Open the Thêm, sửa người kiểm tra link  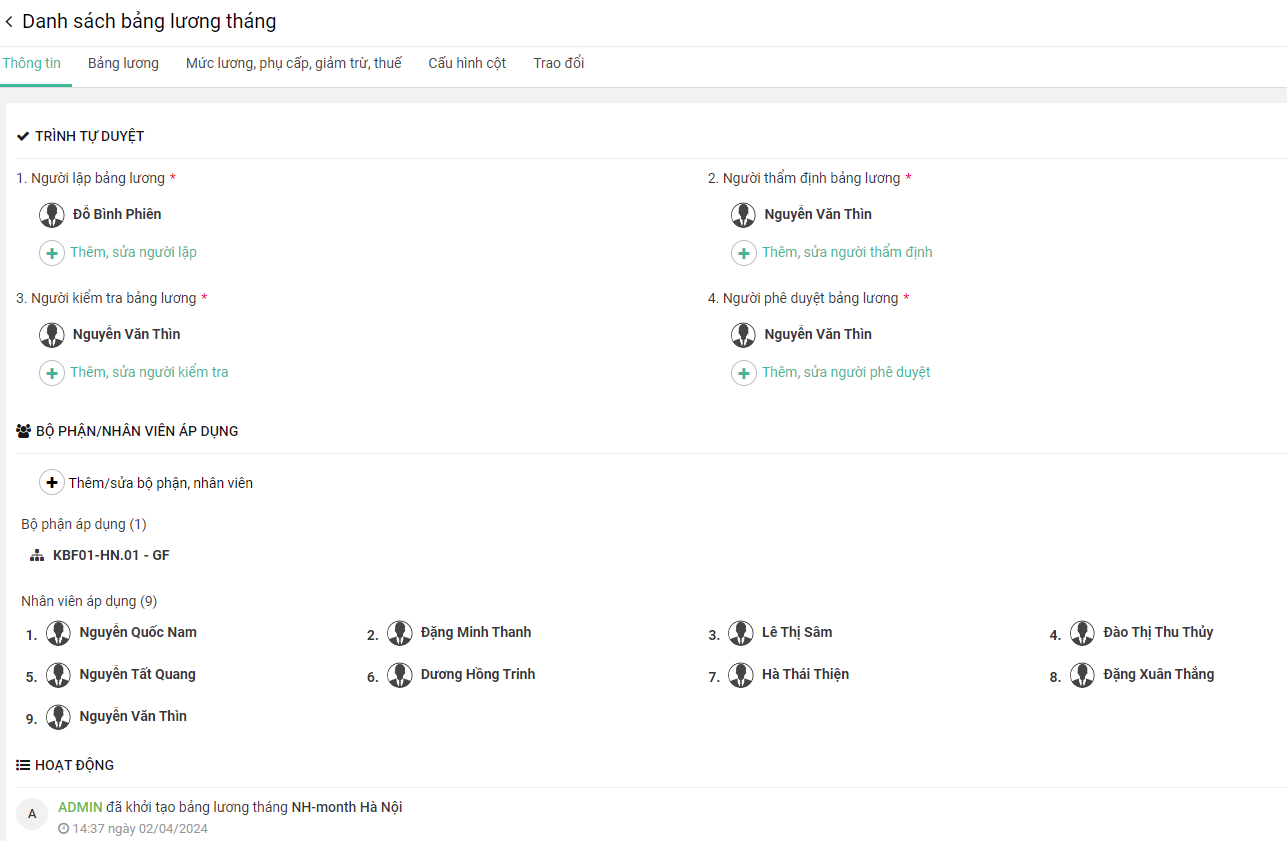[149, 372]
